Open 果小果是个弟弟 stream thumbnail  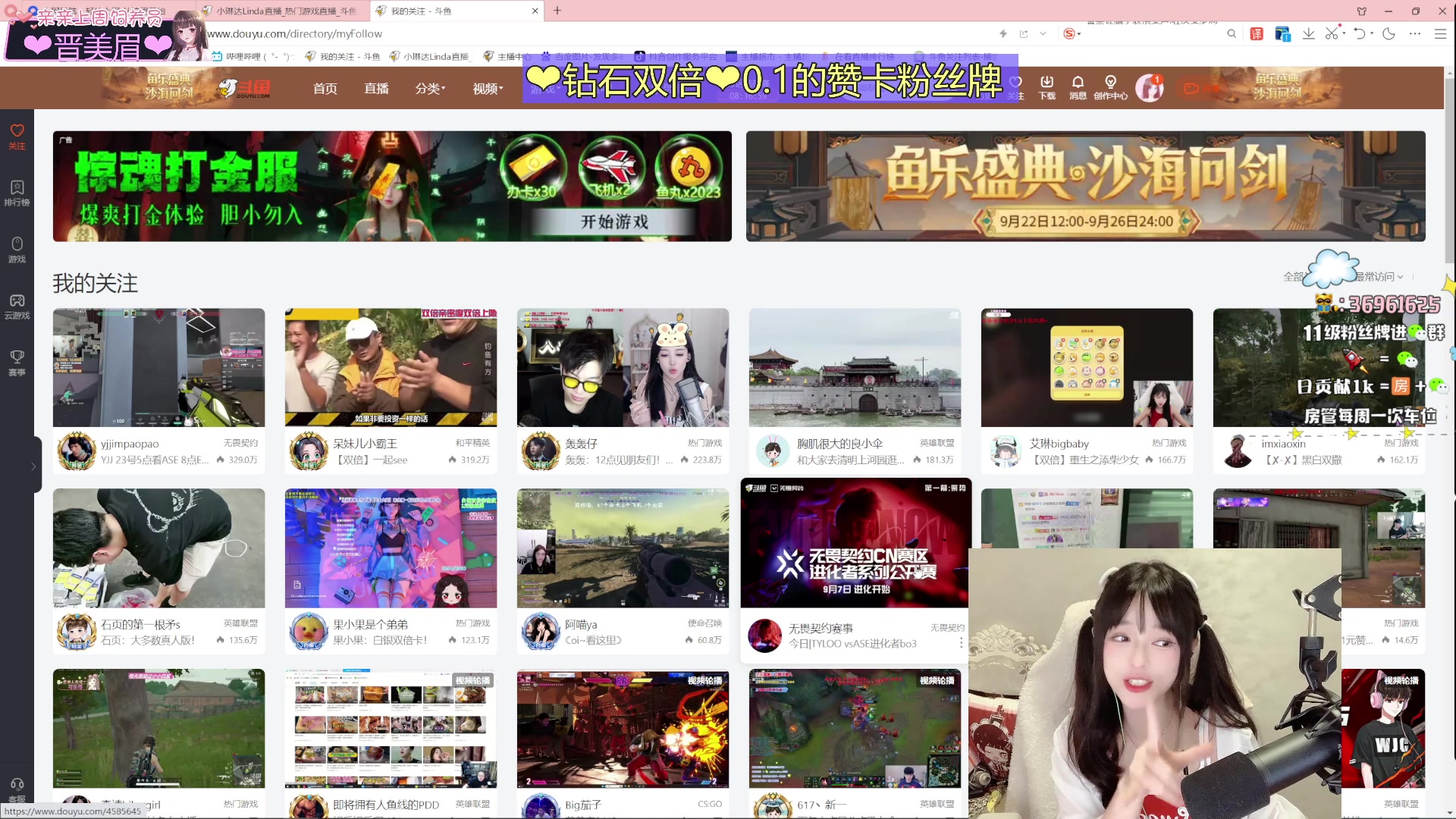tap(391, 548)
